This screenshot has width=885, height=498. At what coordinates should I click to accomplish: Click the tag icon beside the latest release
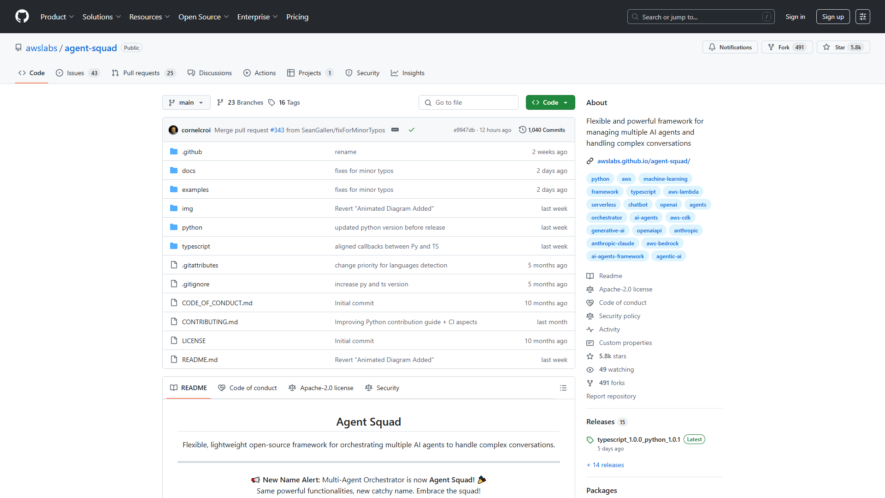tap(590, 440)
